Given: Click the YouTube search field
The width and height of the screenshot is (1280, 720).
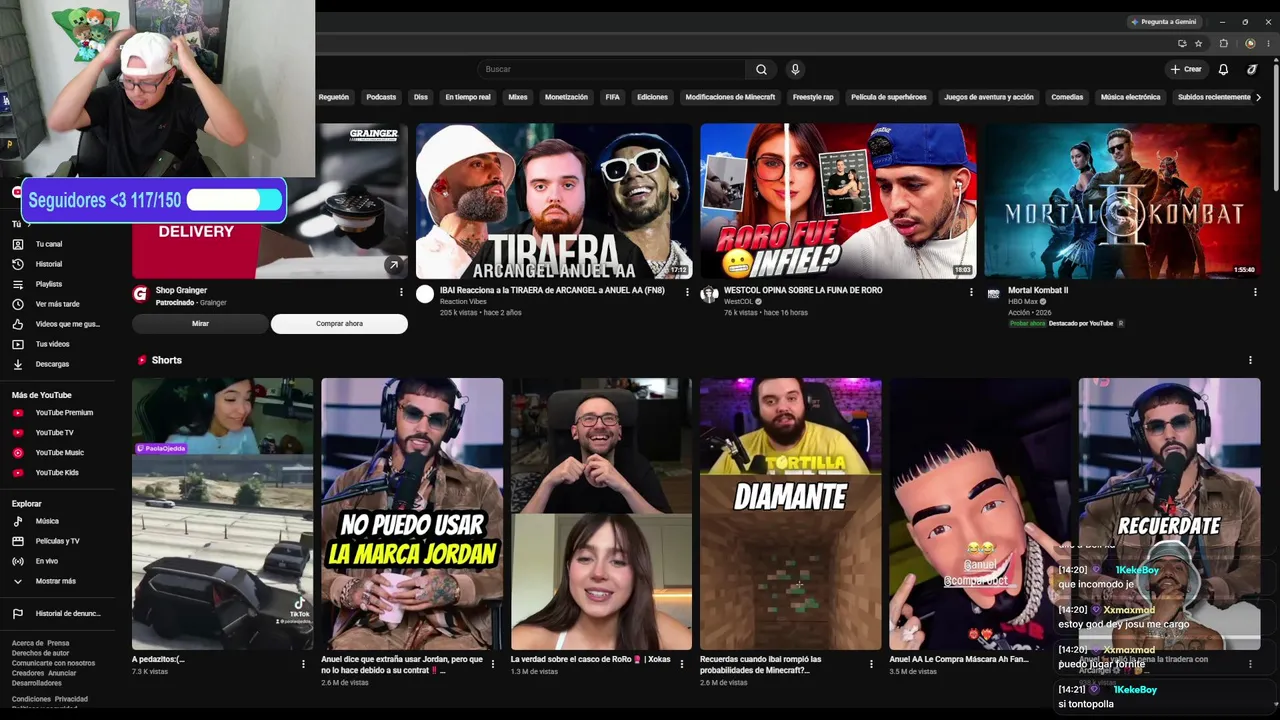Looking at the screenshot, I should point(612,69).
